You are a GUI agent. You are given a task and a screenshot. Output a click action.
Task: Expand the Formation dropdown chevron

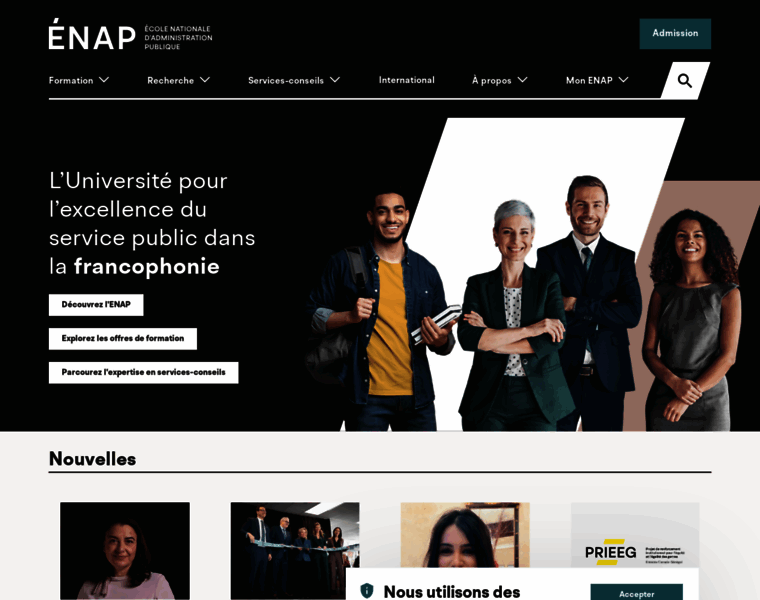(x=104, y=79)
